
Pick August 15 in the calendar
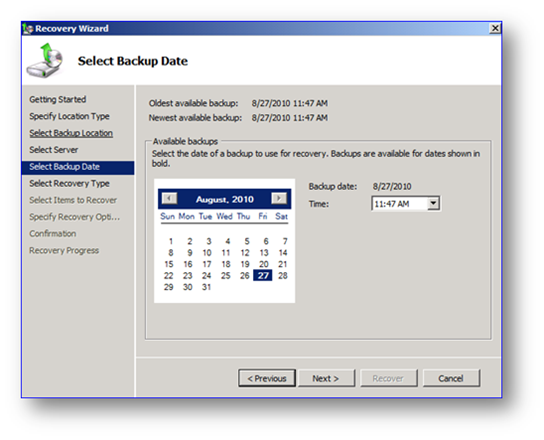(169, 264)
